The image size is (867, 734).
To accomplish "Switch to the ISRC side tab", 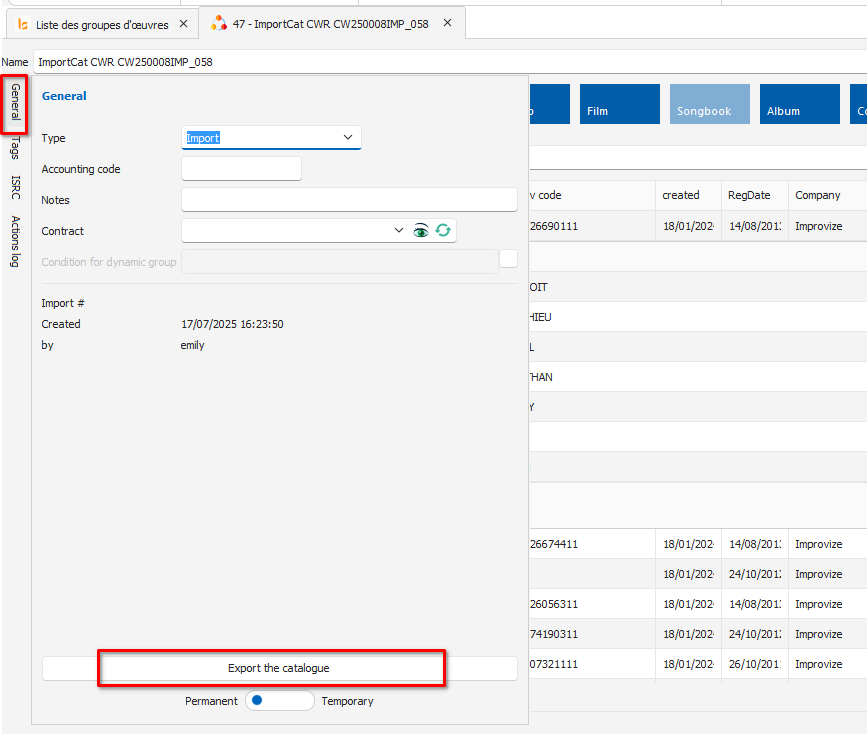I will click(x=15, y=186).
